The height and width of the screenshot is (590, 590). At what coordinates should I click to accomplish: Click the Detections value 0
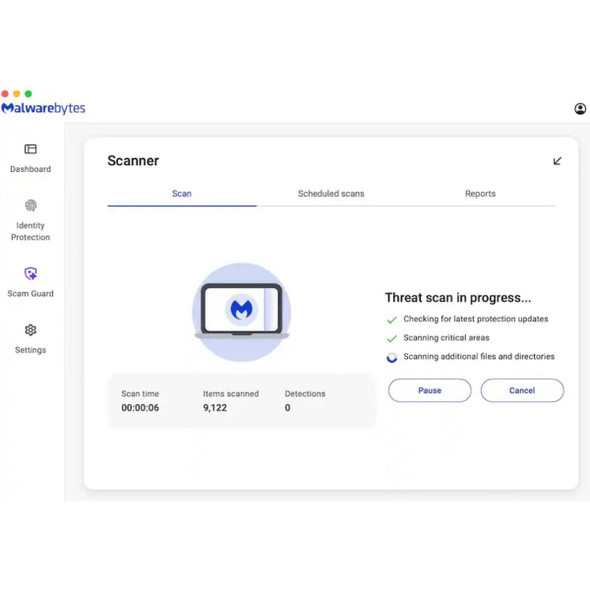pyautogui.click(x=287, y=408)
